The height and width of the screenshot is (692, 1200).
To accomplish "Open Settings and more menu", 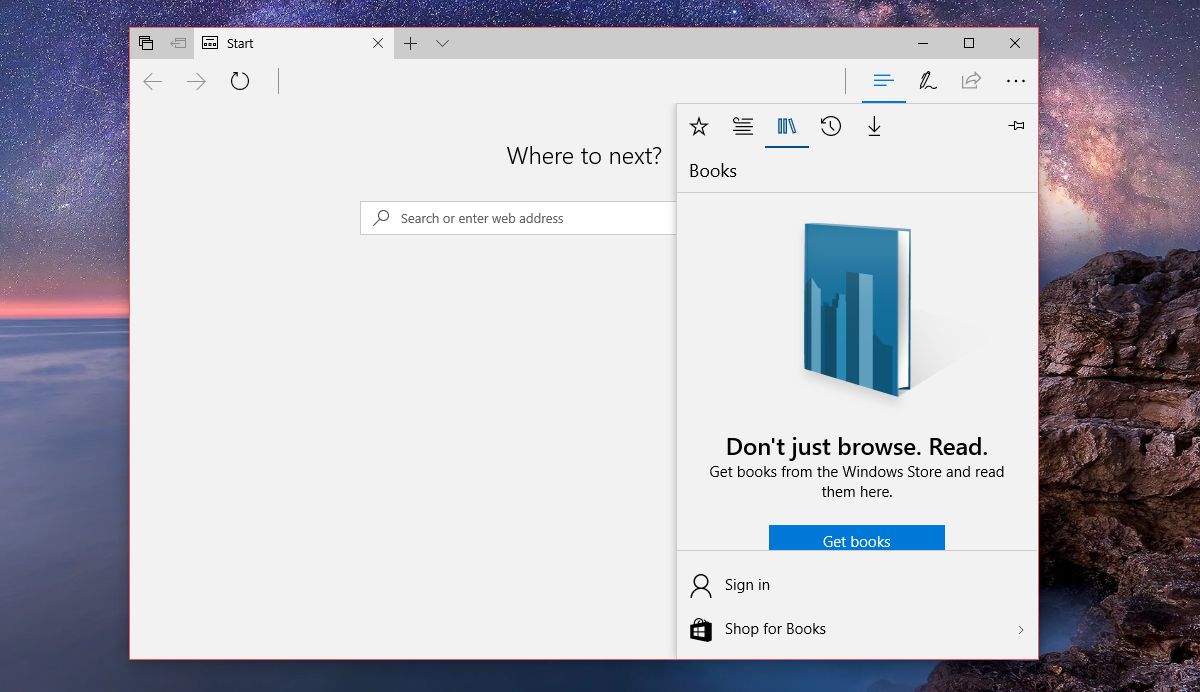I will click(x=1016, y=81).
